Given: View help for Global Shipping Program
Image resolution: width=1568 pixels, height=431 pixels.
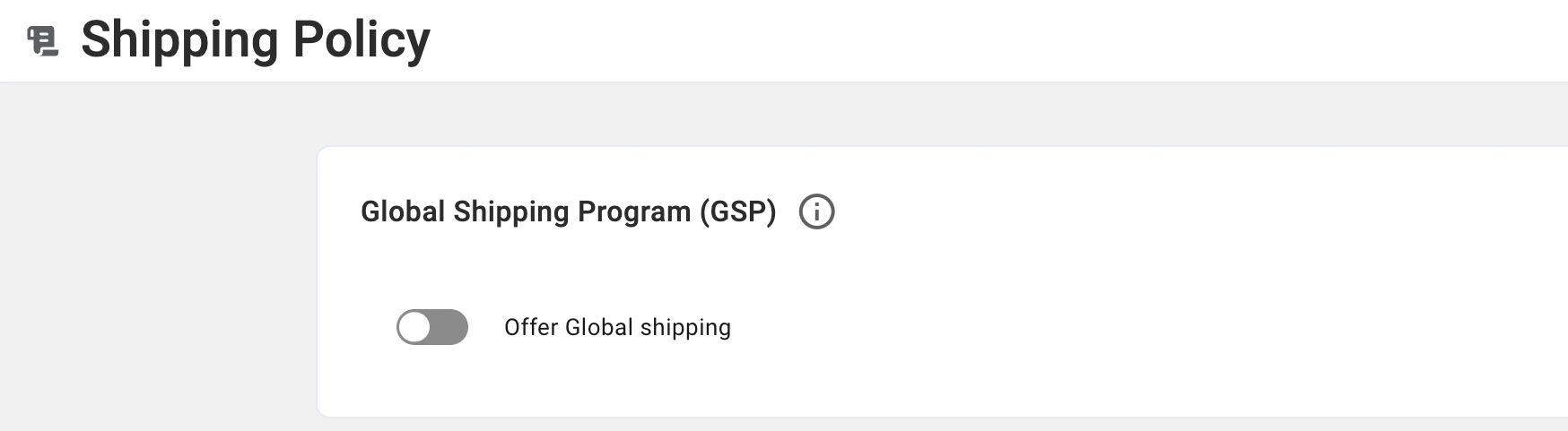Looking at the screenshot, I should tap(816, 212).
